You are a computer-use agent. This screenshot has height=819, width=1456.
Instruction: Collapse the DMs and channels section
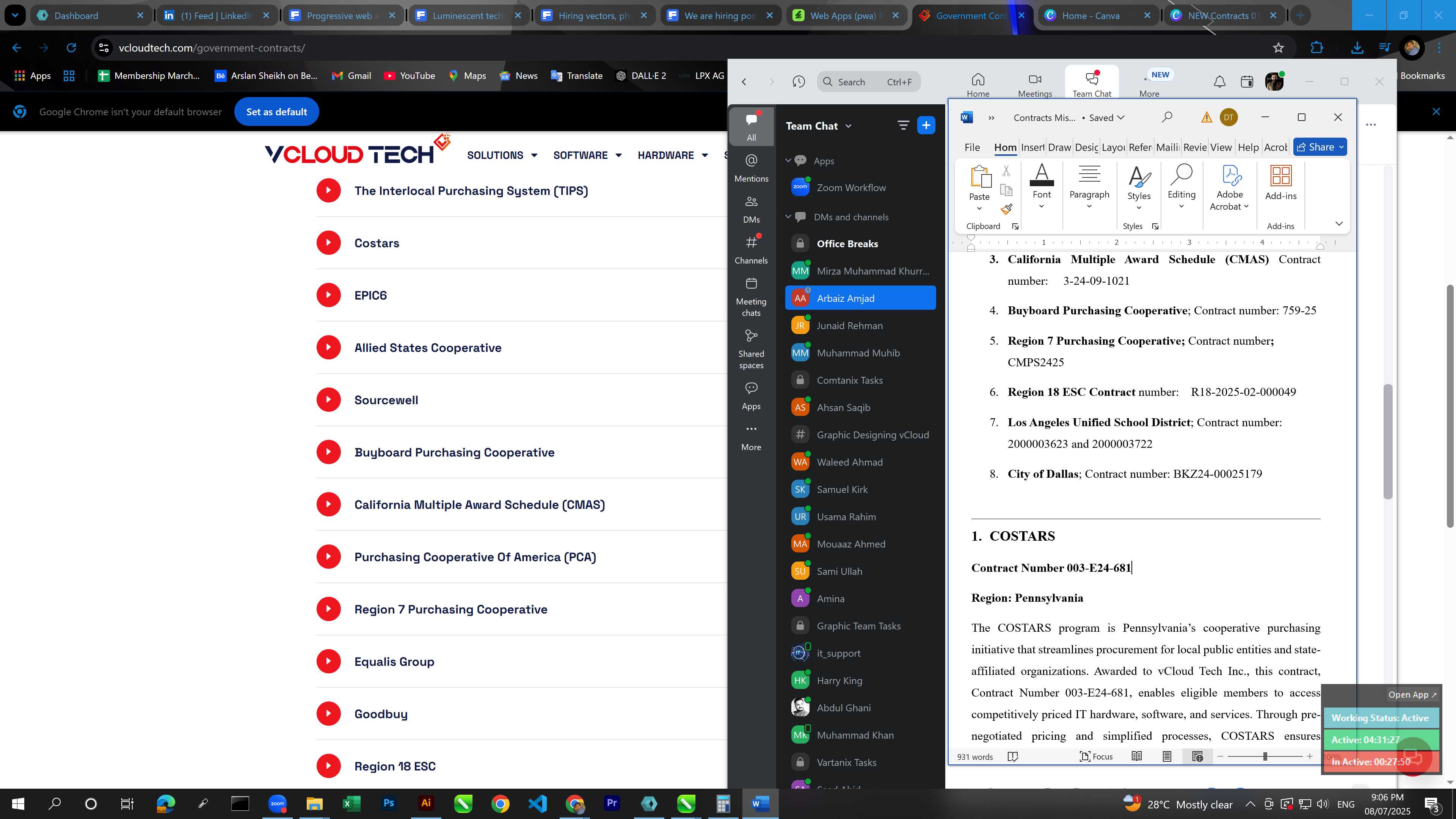(788, 217)
